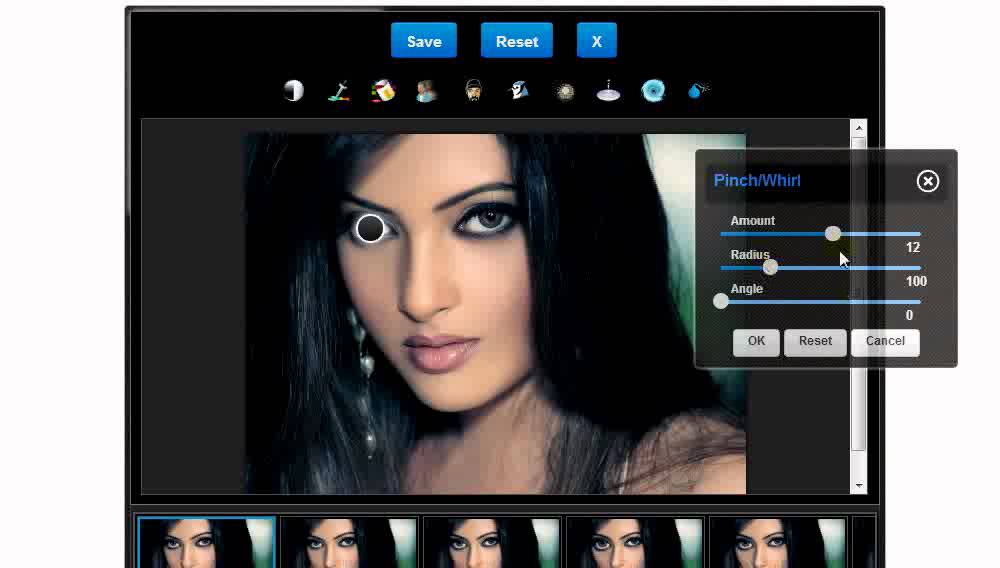
Task: Click the Amount label
Action: [753, 221]
